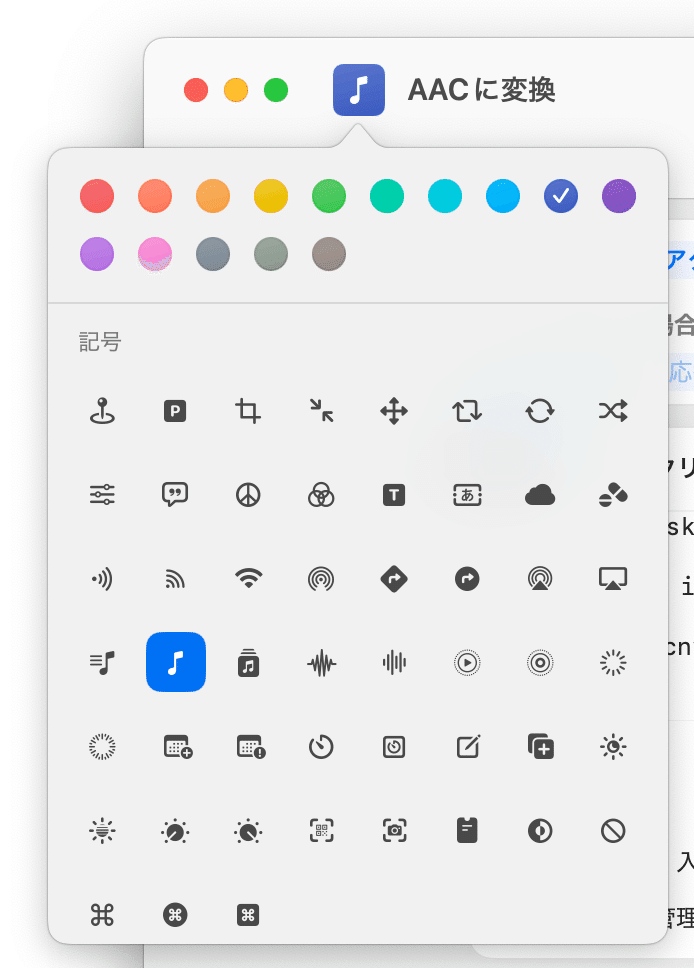The image size is (694, 968).
Task: Set icon color to cyan
Action: tap(445, 196)
